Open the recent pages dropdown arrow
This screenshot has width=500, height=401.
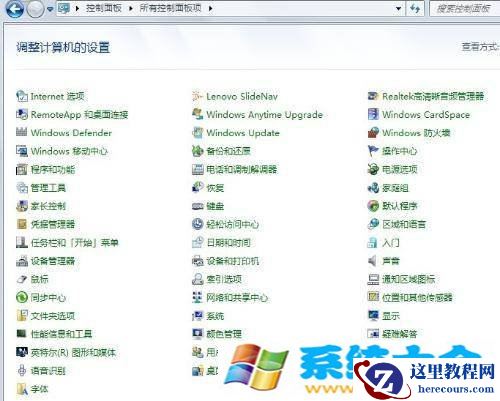point(50,9)
